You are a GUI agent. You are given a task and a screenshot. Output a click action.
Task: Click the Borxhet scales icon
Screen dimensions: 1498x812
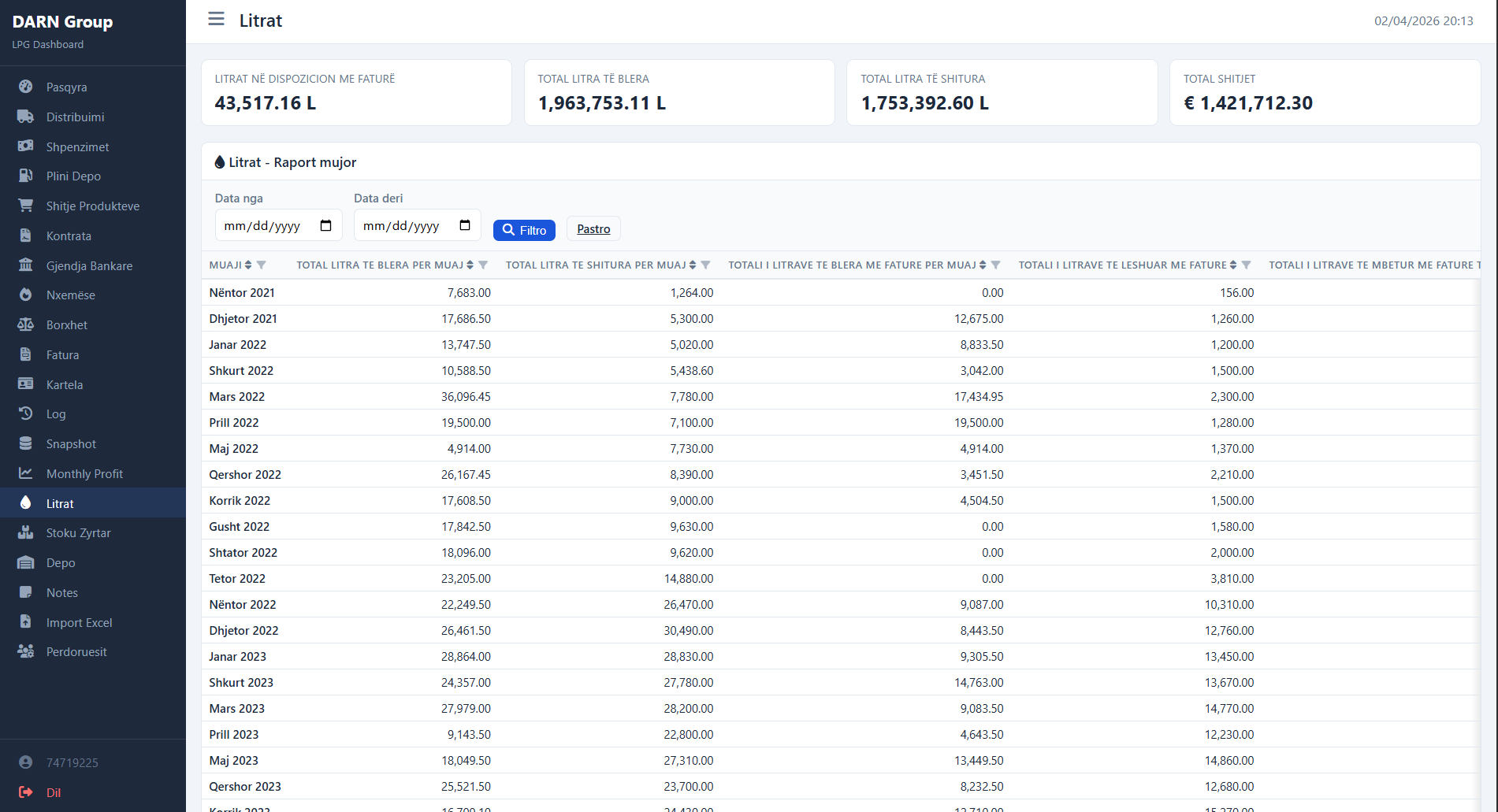pyautogui.click(x=26, y=324)
